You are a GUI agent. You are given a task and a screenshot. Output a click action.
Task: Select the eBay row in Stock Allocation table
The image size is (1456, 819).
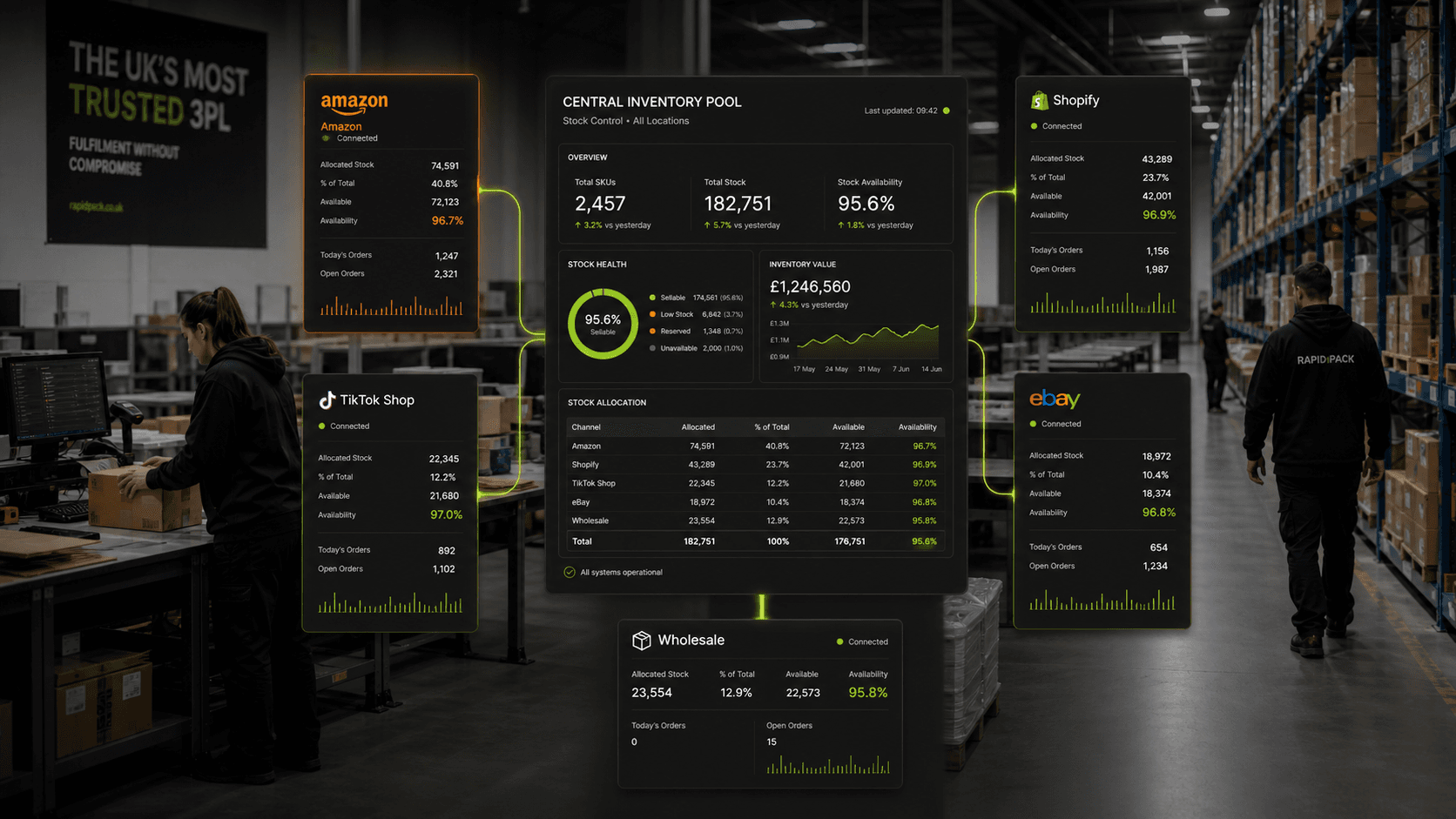pos(754,502)
